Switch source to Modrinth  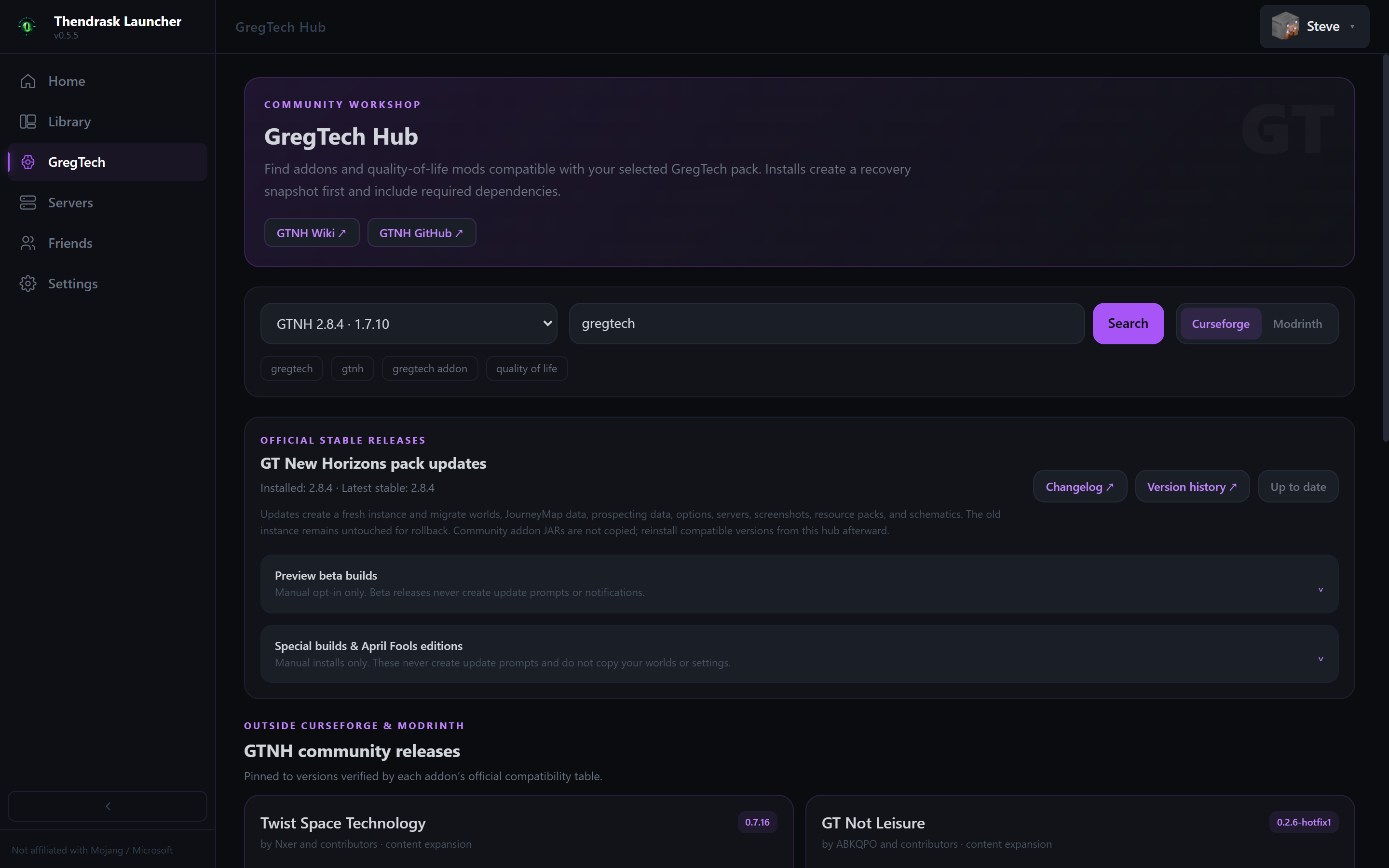coord(1297,324)
